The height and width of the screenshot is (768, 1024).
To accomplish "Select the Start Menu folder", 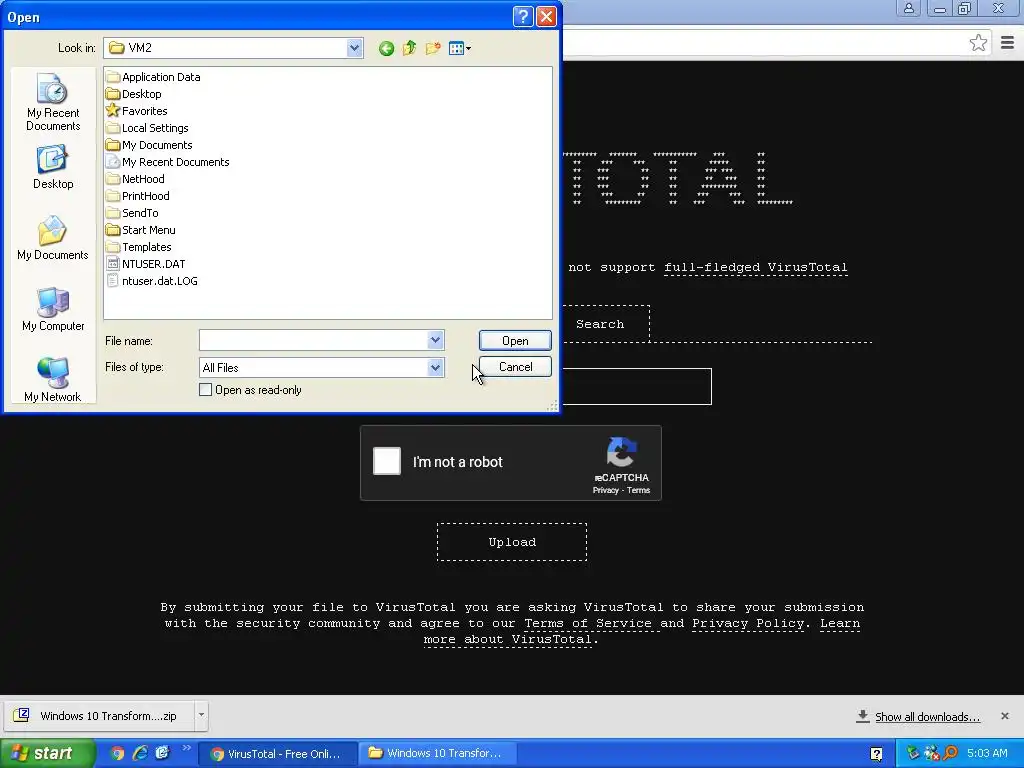I will pyautogui.click(x=141, y=230).
